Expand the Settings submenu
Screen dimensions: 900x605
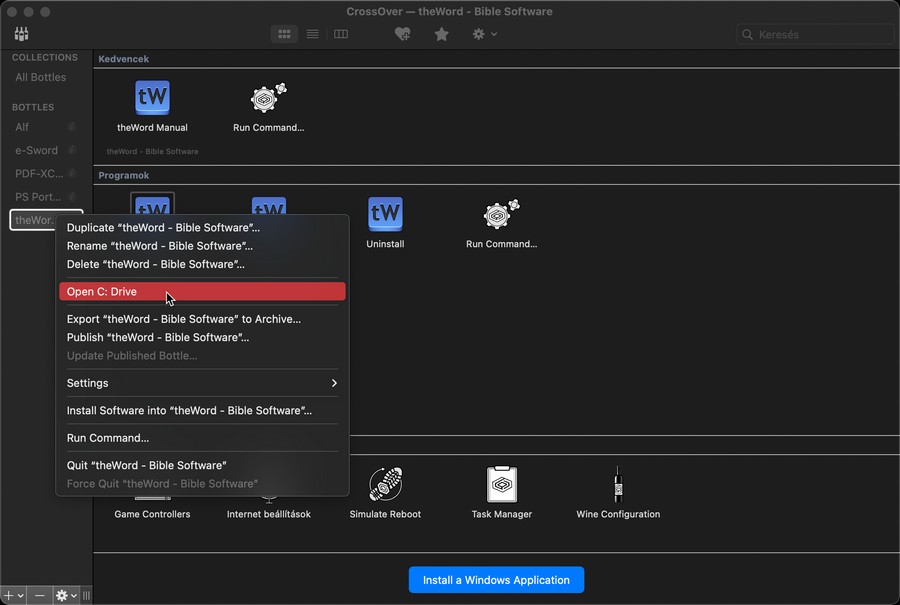[202, 383]
